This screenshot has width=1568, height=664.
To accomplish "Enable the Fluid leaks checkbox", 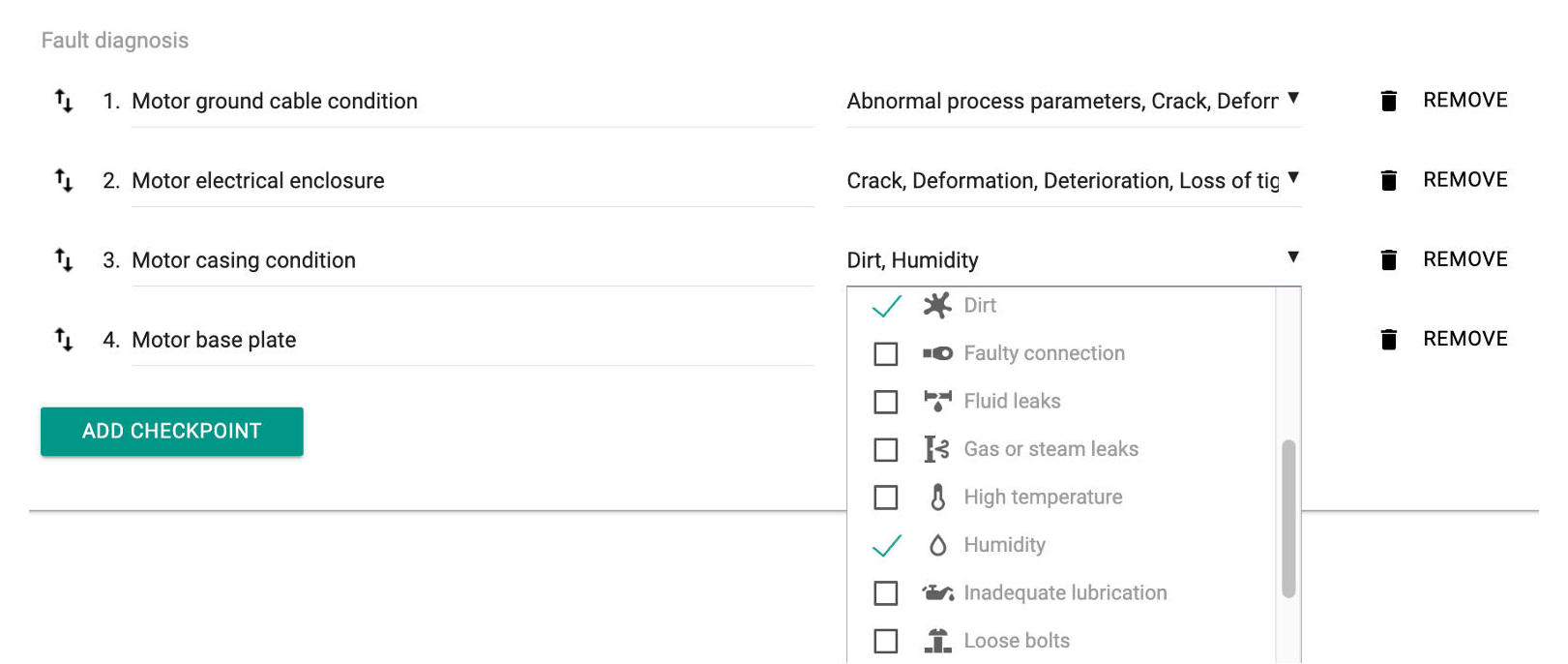I will (x=885, y=402).
